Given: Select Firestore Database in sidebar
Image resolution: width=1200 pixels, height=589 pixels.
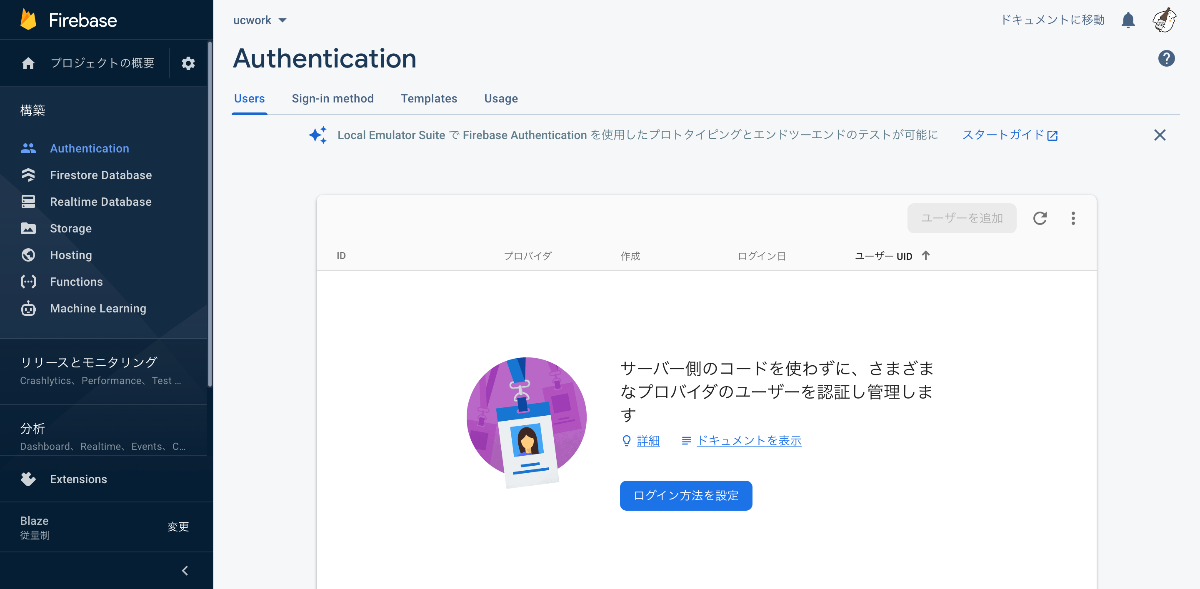Looking at the screenshot, I should [101, 175].
